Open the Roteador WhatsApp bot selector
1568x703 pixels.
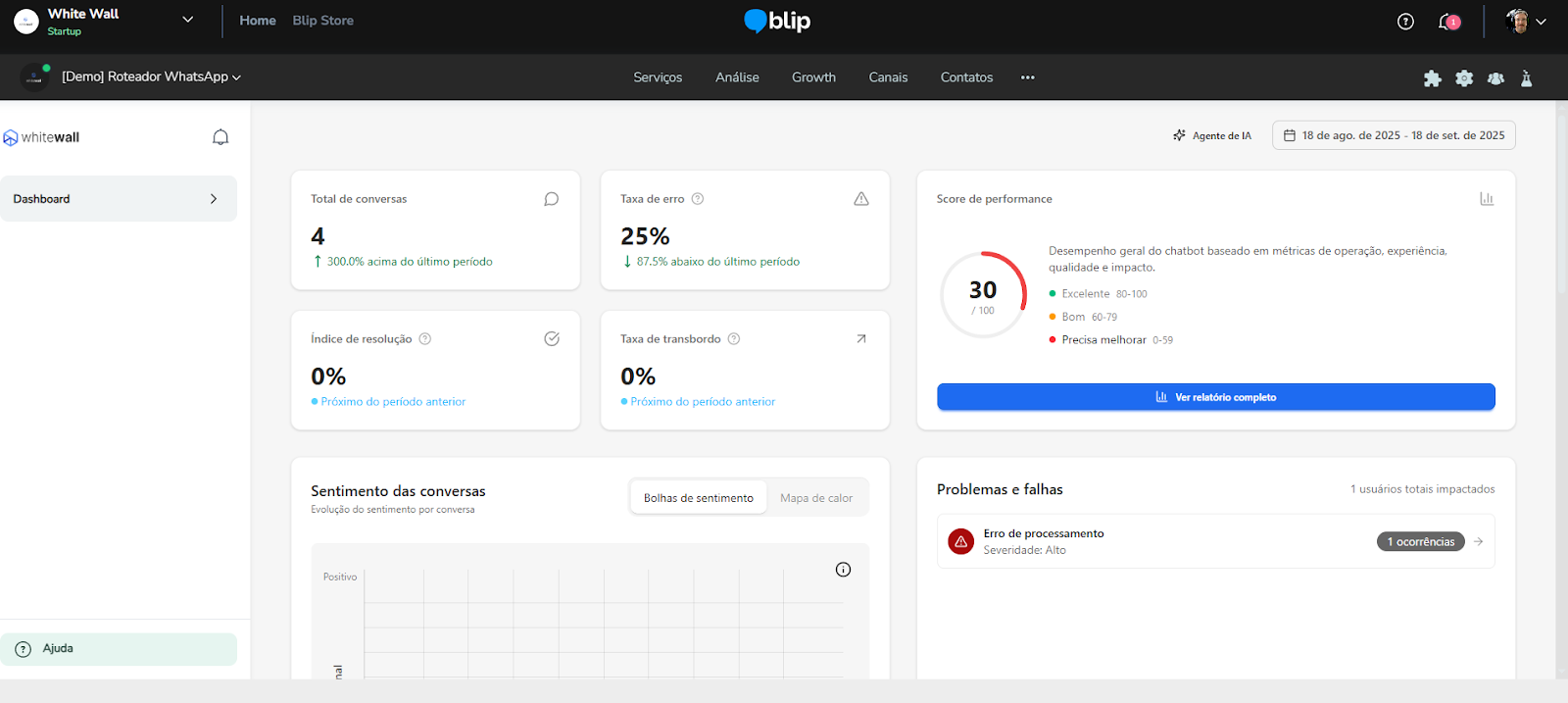coord(151,76)
